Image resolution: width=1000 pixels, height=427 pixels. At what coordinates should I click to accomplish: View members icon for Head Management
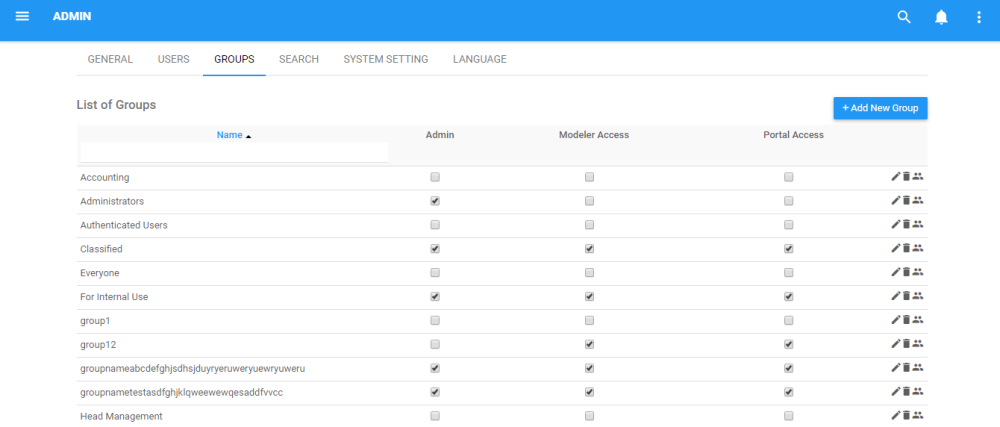(918, 416)
